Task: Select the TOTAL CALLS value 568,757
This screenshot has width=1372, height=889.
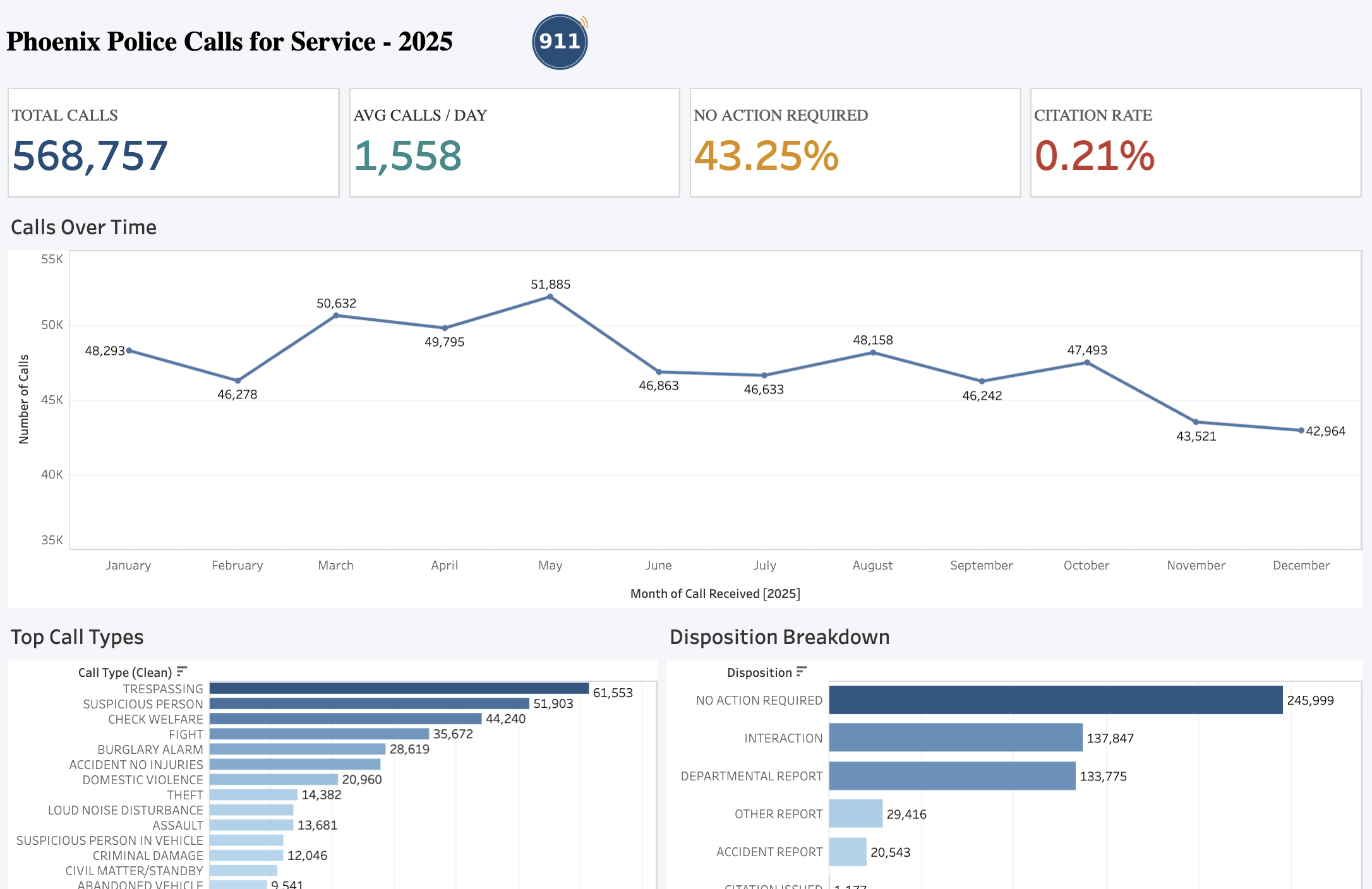Action: [x=90, y=156]
